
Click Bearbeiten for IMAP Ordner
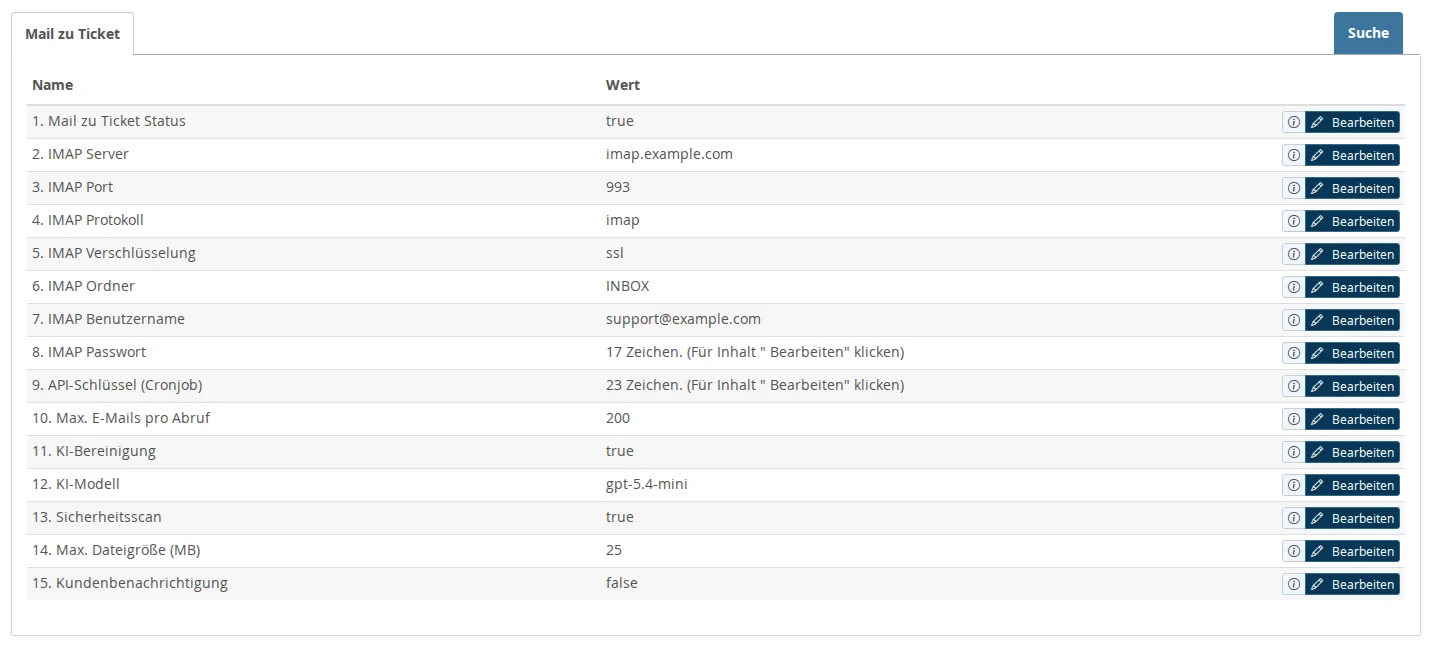pos(1352,287)
